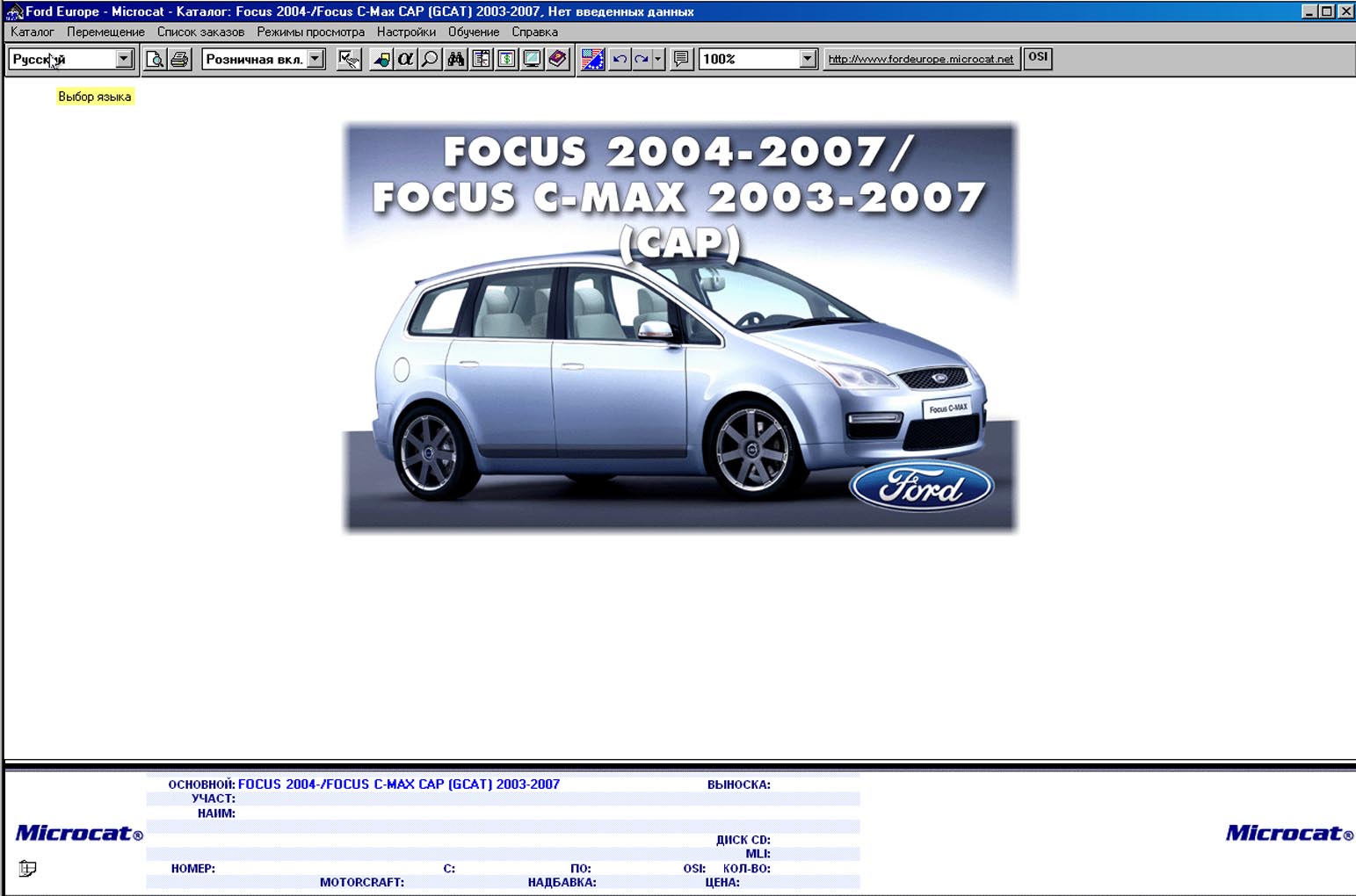Open the Настройки menu
Screen dimensions: 1356x896
click(406, 32)
